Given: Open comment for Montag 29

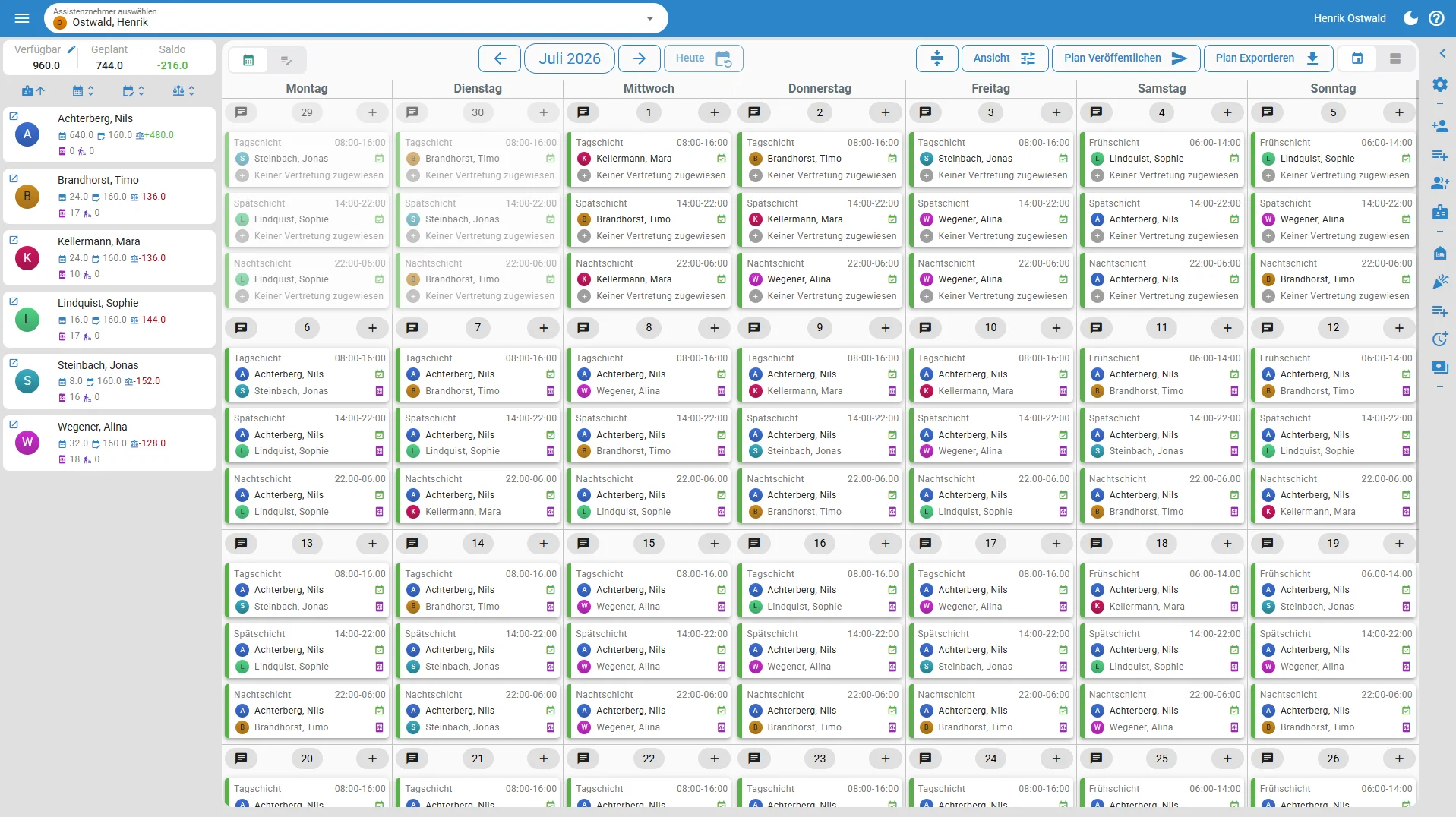Looking at the screenshot, I should 242,112.
